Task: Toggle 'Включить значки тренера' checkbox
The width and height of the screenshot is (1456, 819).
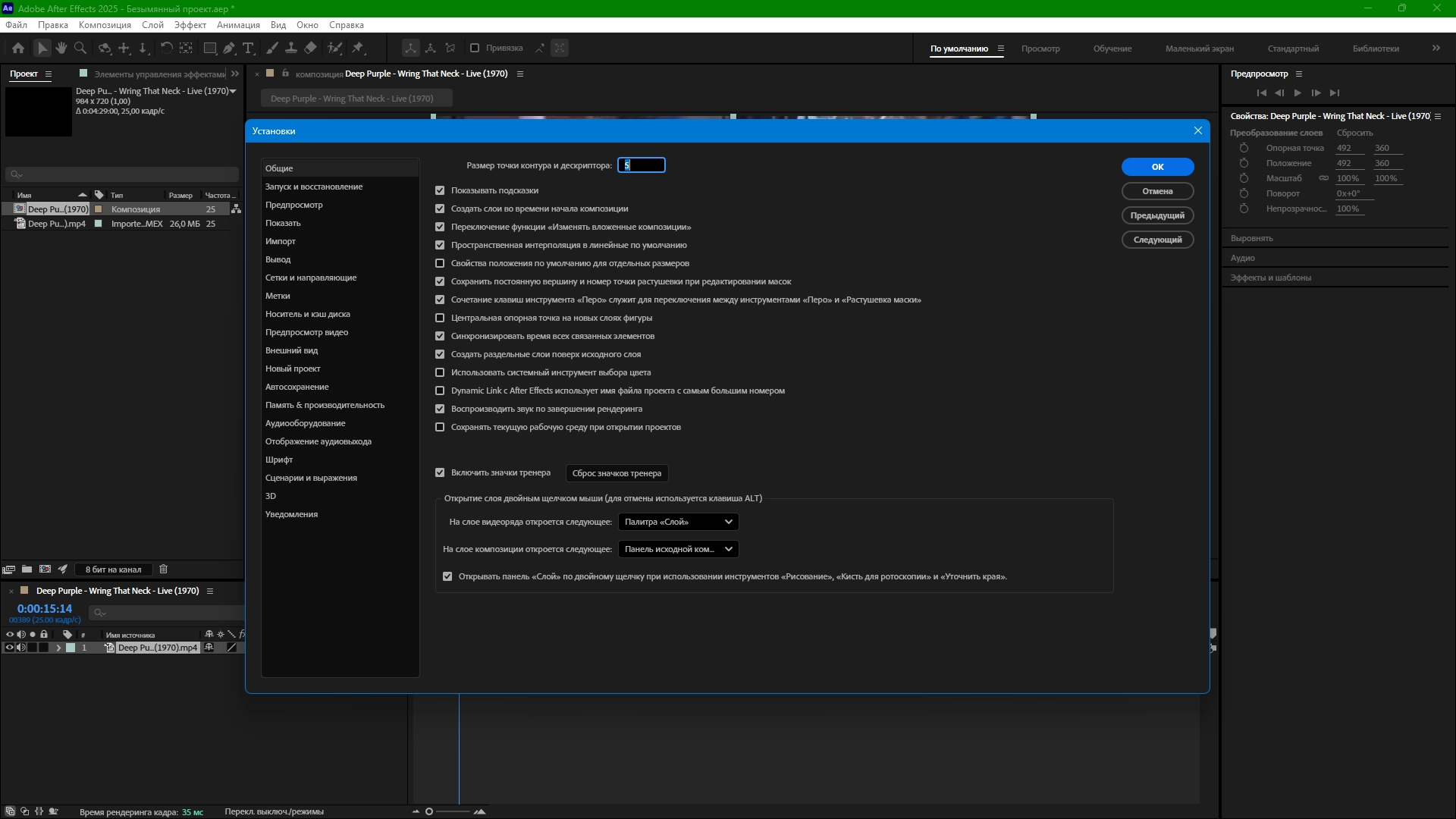Action: (440, 472)
